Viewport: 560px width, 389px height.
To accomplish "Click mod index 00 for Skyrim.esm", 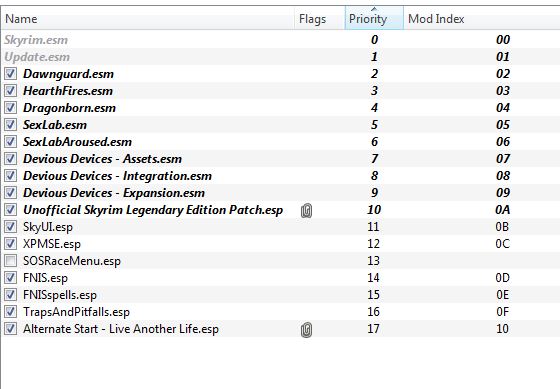I will [x=503, y=40].
